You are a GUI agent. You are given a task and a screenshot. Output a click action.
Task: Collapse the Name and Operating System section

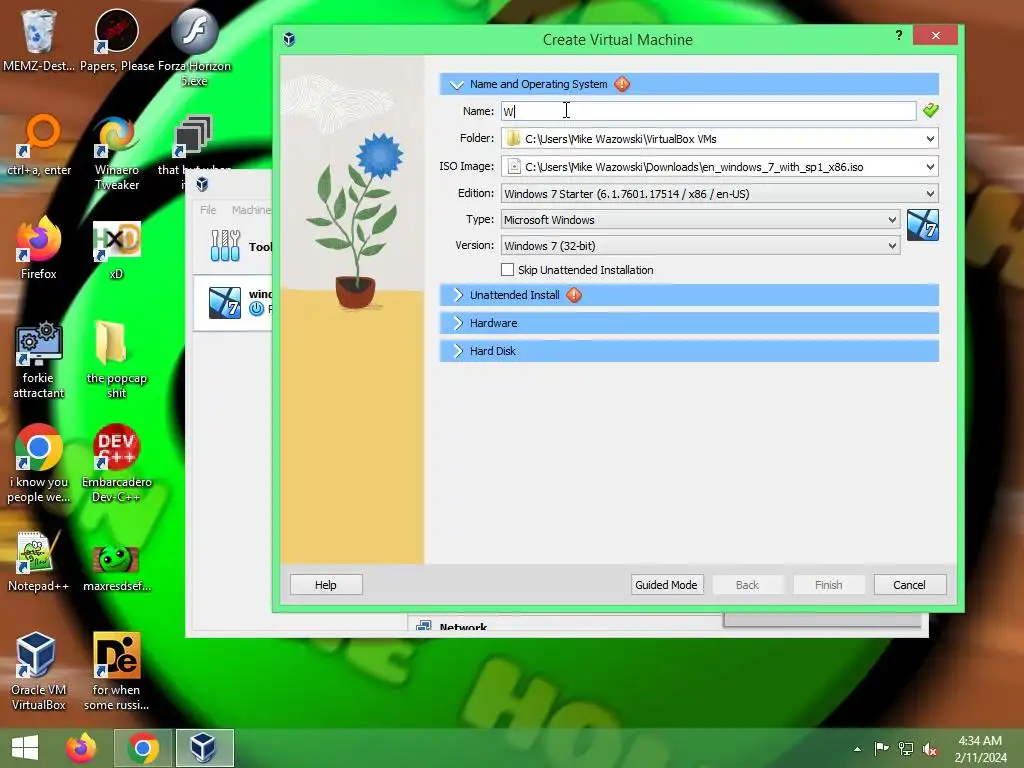[x=457, y=84]
